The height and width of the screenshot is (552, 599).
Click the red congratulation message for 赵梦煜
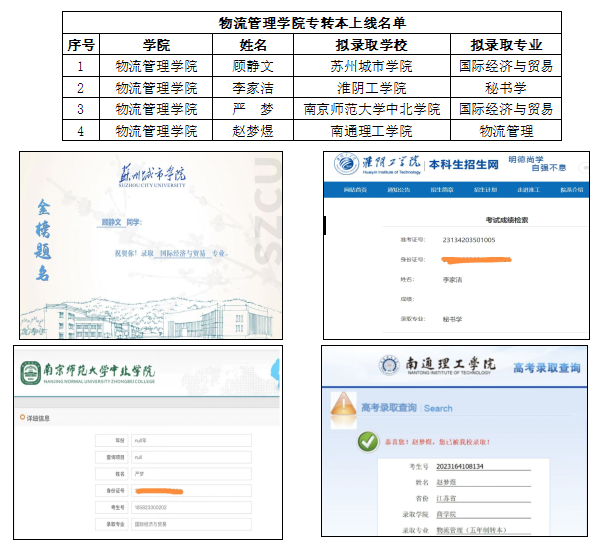click(437, 442)
